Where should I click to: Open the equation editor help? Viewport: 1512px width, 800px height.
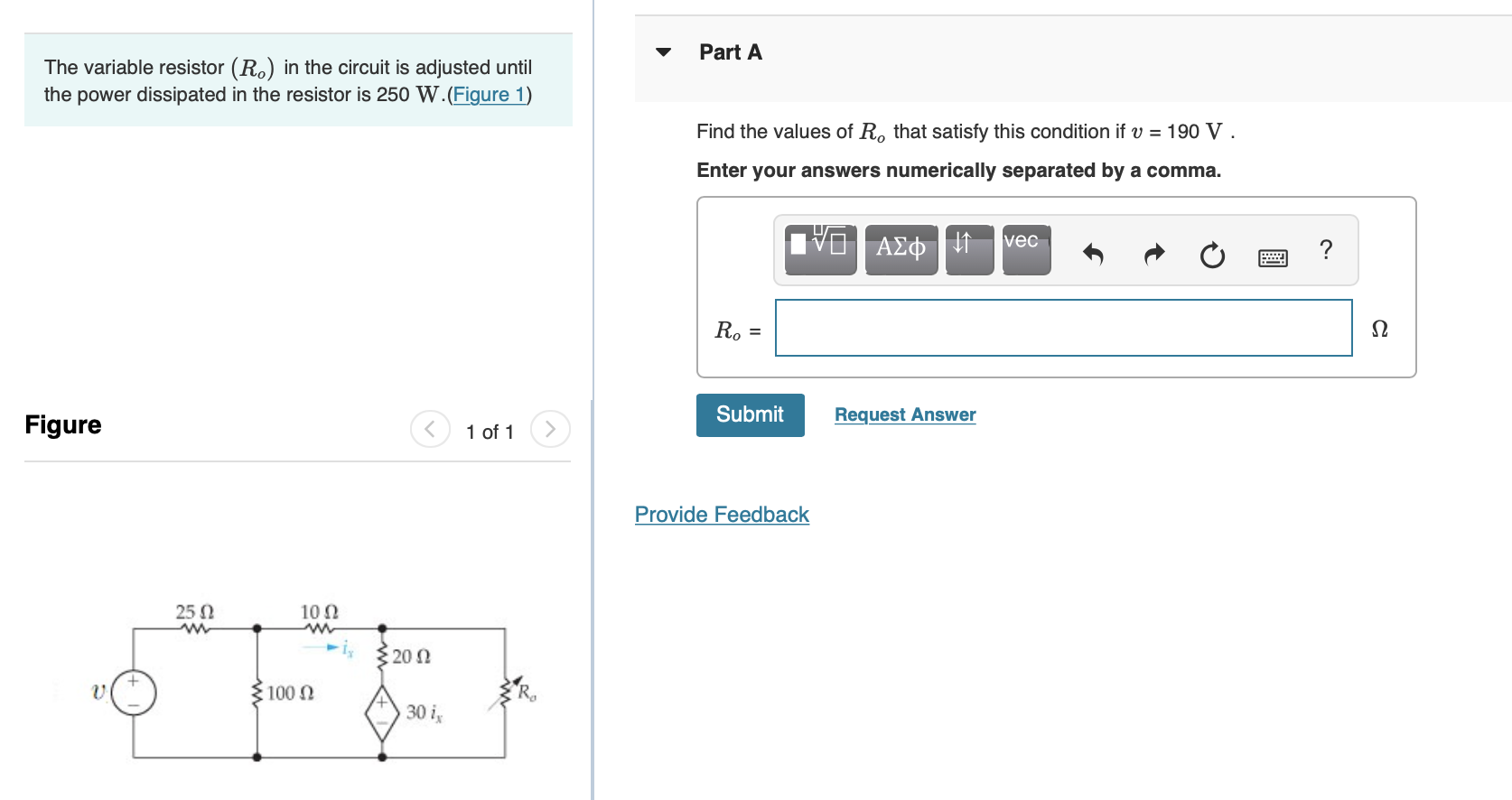pyautogui.click(x=1325, y=251)
